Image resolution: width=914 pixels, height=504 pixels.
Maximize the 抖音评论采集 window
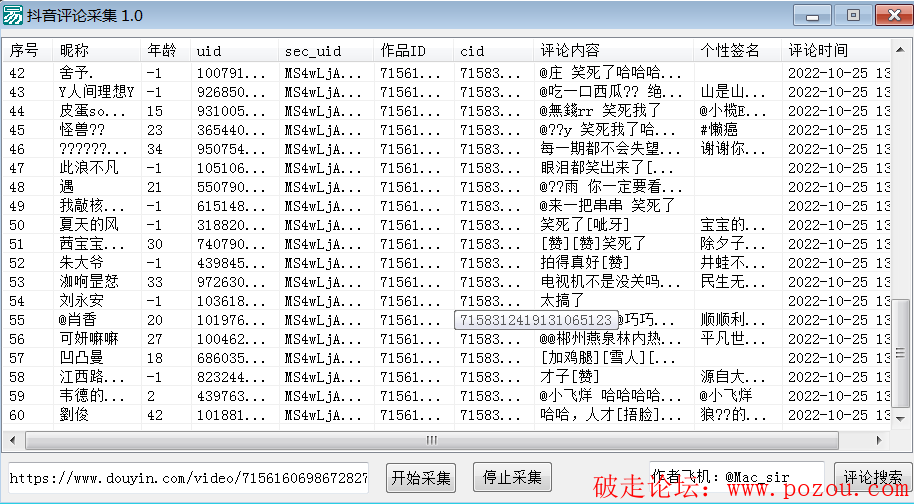(853, 15)
